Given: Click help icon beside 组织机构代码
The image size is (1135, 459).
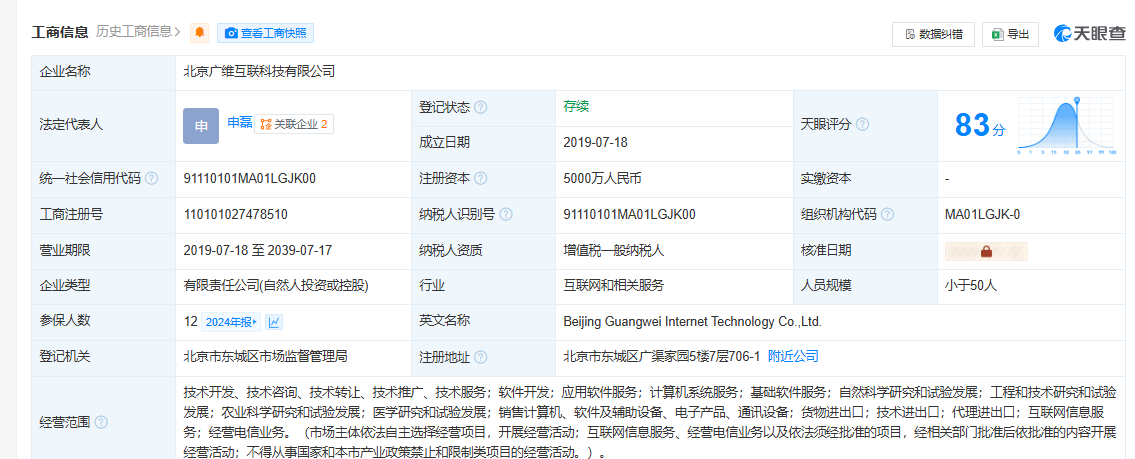Looking at the screenshot, I should coord(887,214).
